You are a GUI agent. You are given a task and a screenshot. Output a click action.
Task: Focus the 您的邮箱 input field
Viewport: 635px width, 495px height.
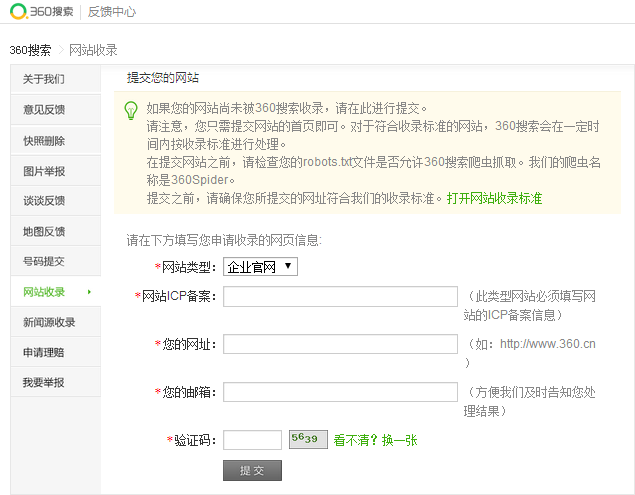click(x=340, y=392)
